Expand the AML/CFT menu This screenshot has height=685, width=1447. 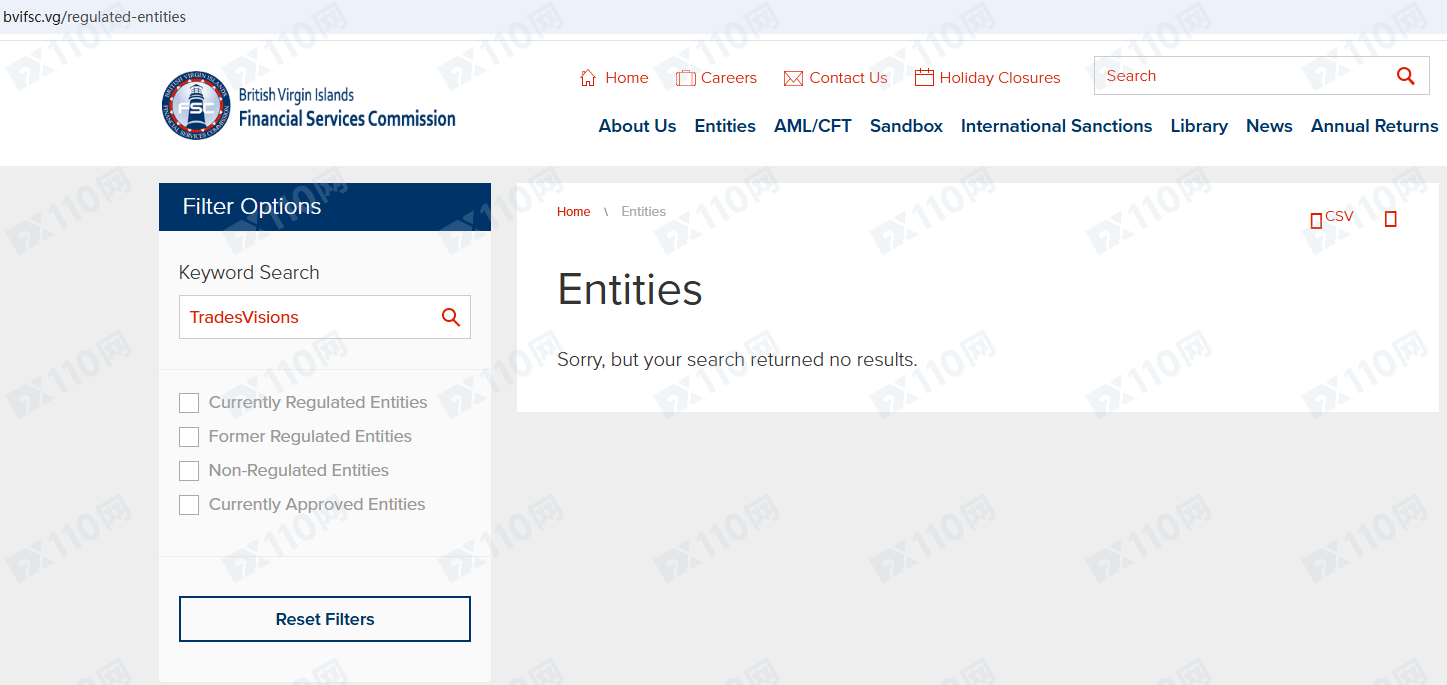[x=812, y=126]
